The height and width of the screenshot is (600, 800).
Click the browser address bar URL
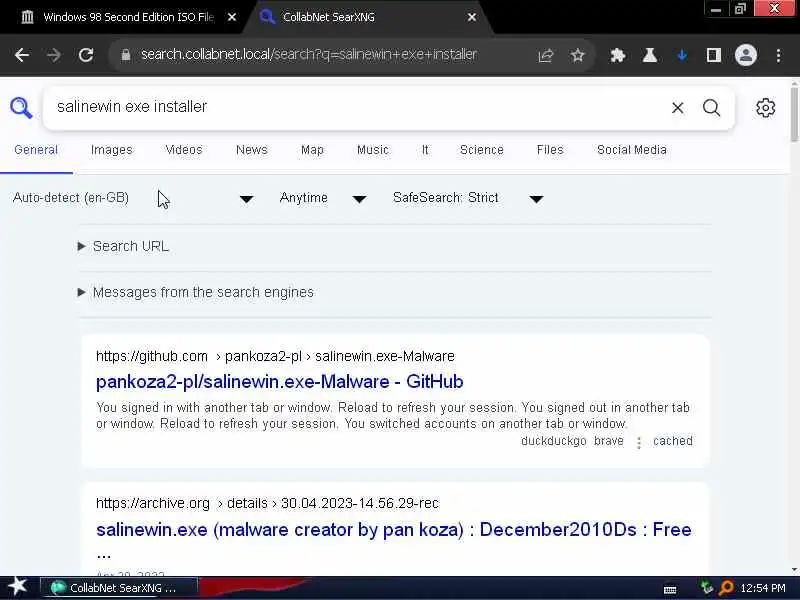tap(309, 55)
